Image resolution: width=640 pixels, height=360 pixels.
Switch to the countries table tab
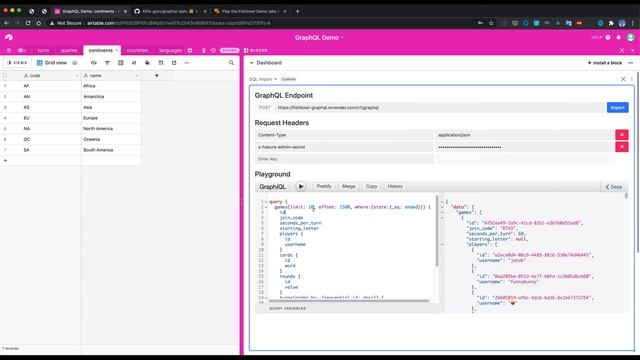click(137, 51)
